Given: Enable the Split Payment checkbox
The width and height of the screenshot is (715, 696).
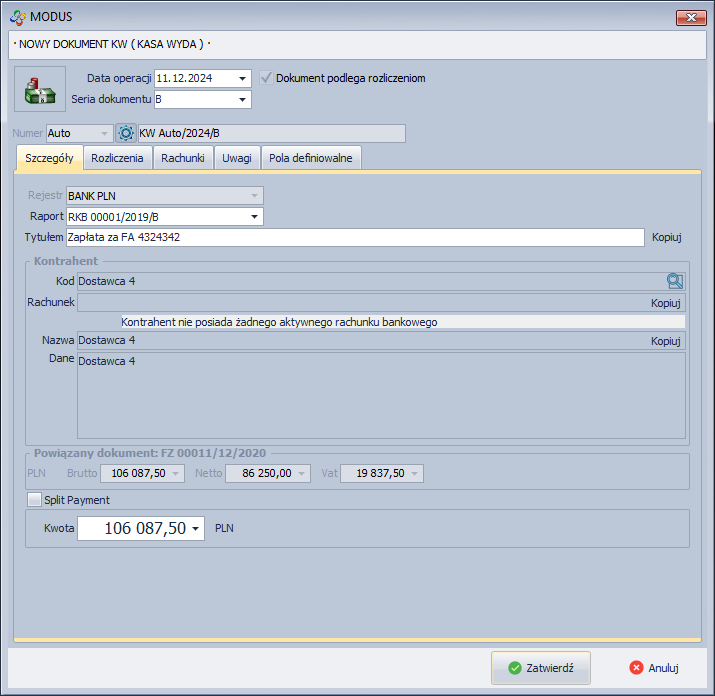Looking at the screenshot, I should click(x=35, y=500).
